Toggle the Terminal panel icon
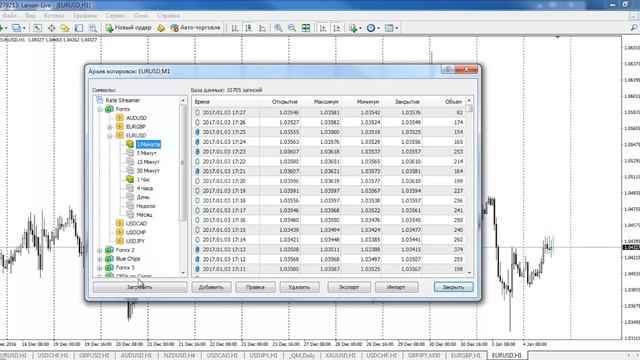Screen dimensions: 640x360 (79, 28)
